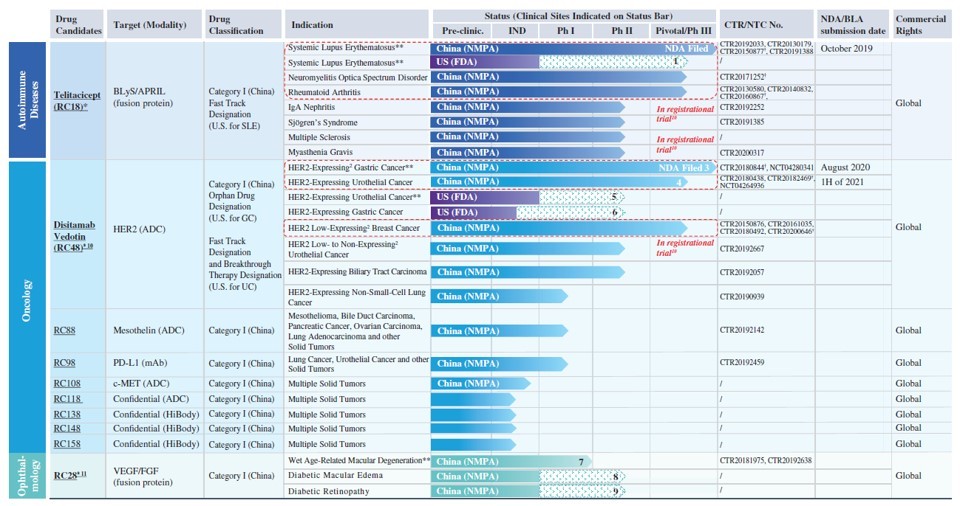Screen dimensions: 960x506
Task: Open the Disitamab Vedotin (RC48) link
Action: click(74, 236)
